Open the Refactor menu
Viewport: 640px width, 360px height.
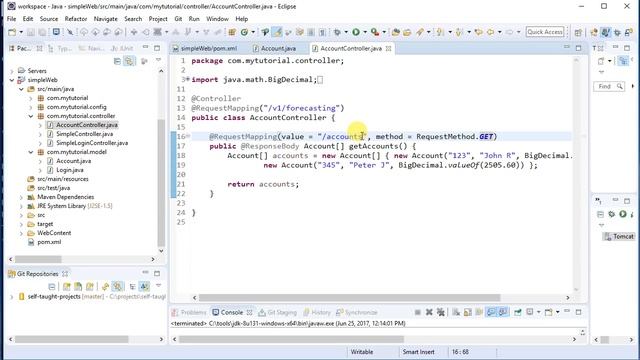[x=76, y=19]
